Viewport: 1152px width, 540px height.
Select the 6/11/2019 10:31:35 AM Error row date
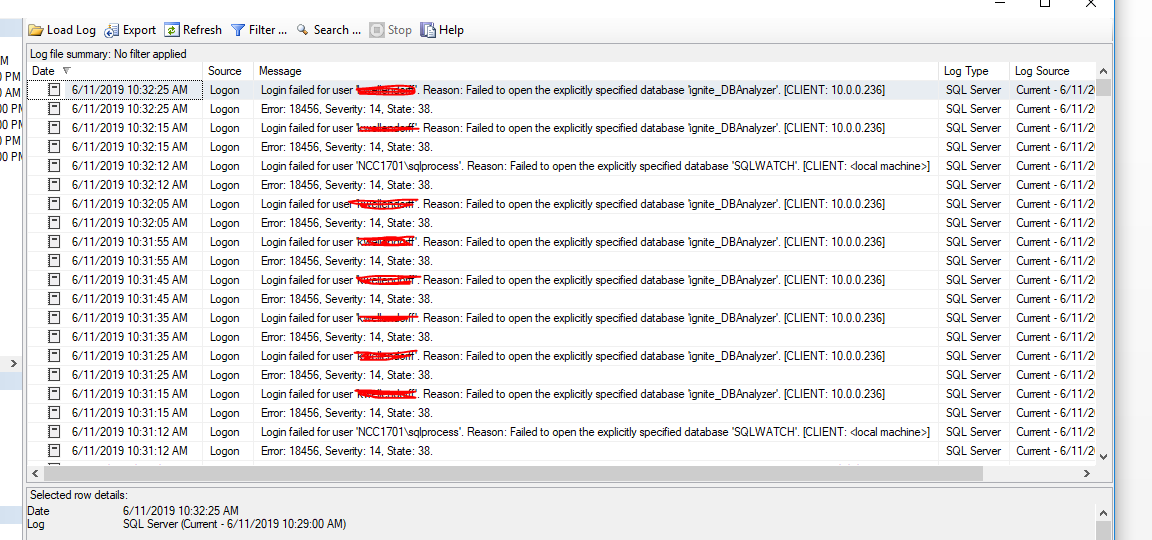point(129,337)
